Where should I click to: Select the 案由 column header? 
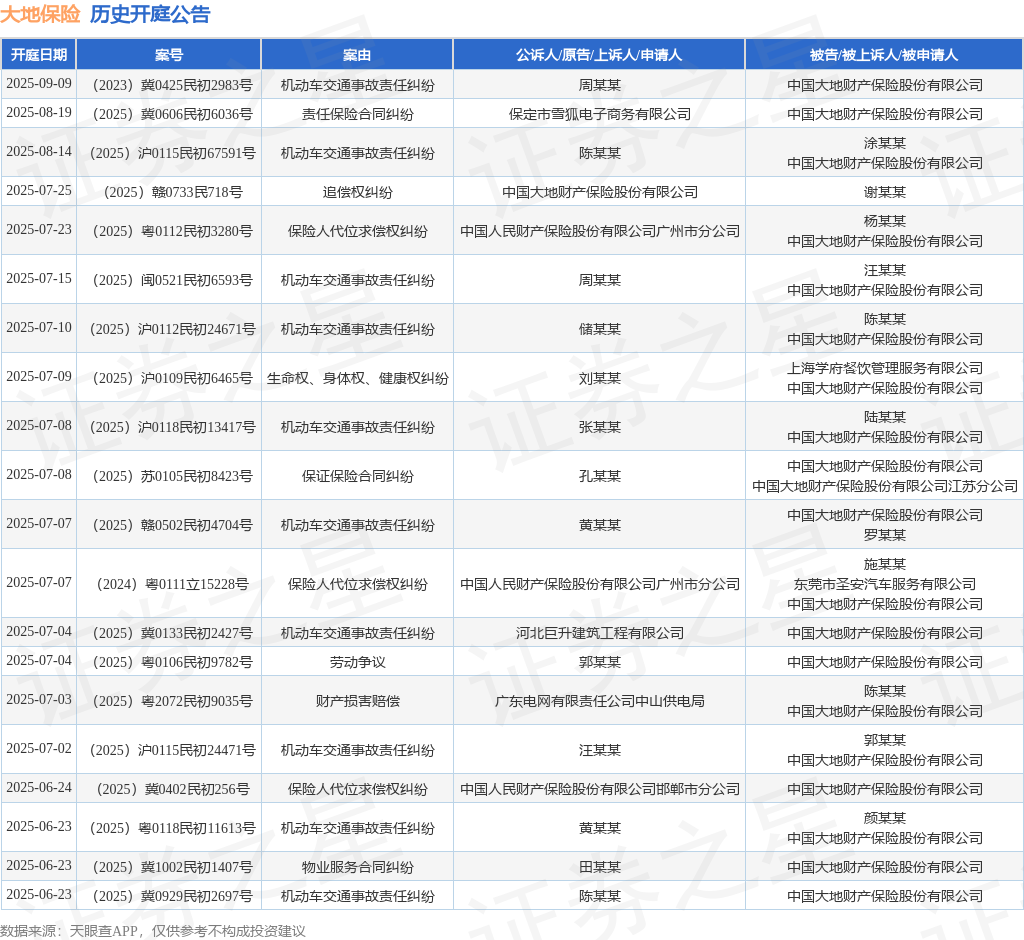coord(357,55)
